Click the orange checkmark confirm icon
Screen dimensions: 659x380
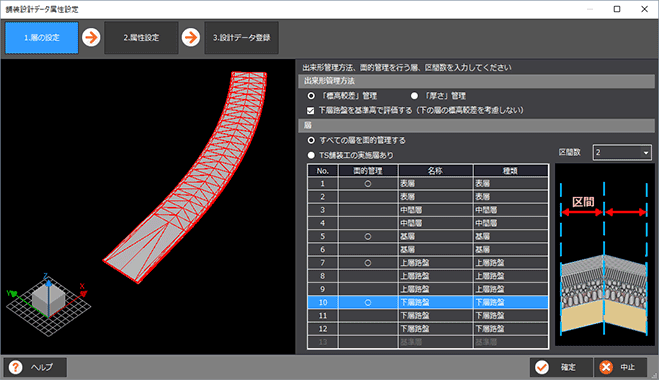pos(542,367)
